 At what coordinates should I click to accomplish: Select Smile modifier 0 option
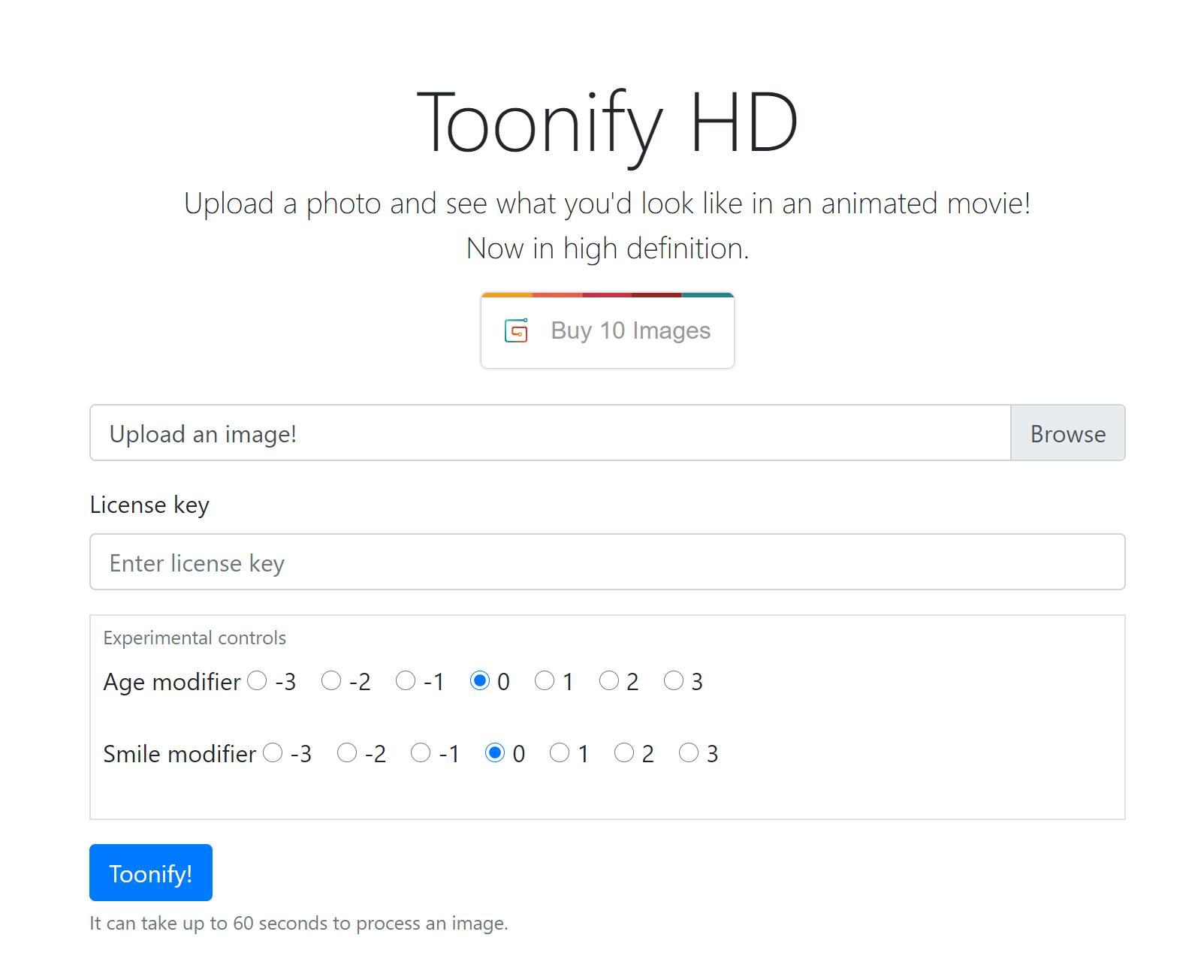tap(495, 752)
